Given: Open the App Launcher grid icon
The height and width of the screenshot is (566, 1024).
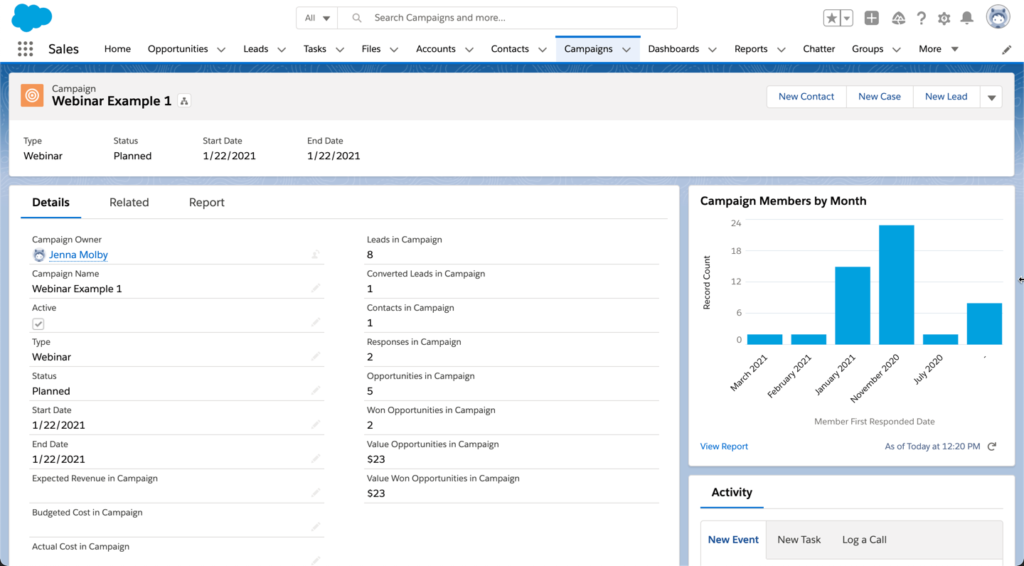Looking at the screenshot, I should point(25,49).
